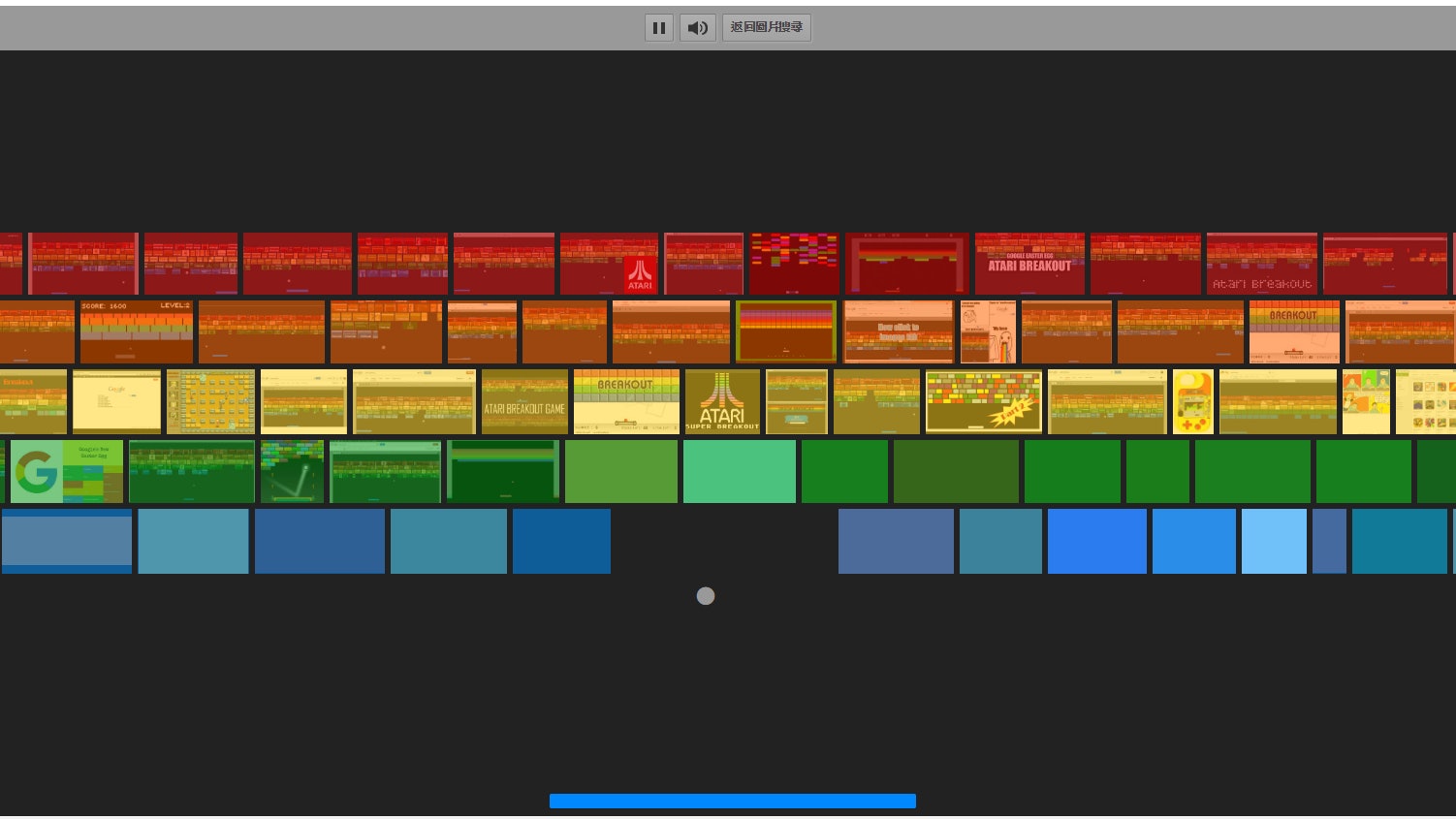The height and width of the screenshot is (819, 1456).
Task: Click the yellow Google homepage thumbnail
Action: tap(117, 401)
